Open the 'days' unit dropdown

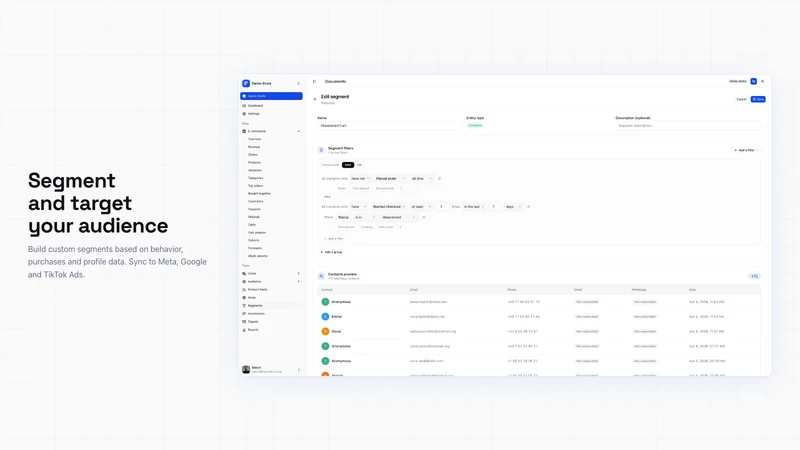(513, 207)
